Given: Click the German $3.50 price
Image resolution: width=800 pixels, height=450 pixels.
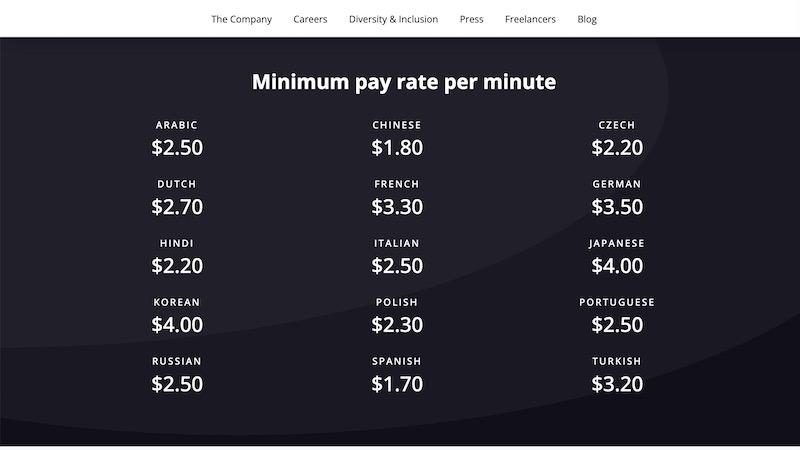Looking at the screenshot, I should tap(617, 207).
